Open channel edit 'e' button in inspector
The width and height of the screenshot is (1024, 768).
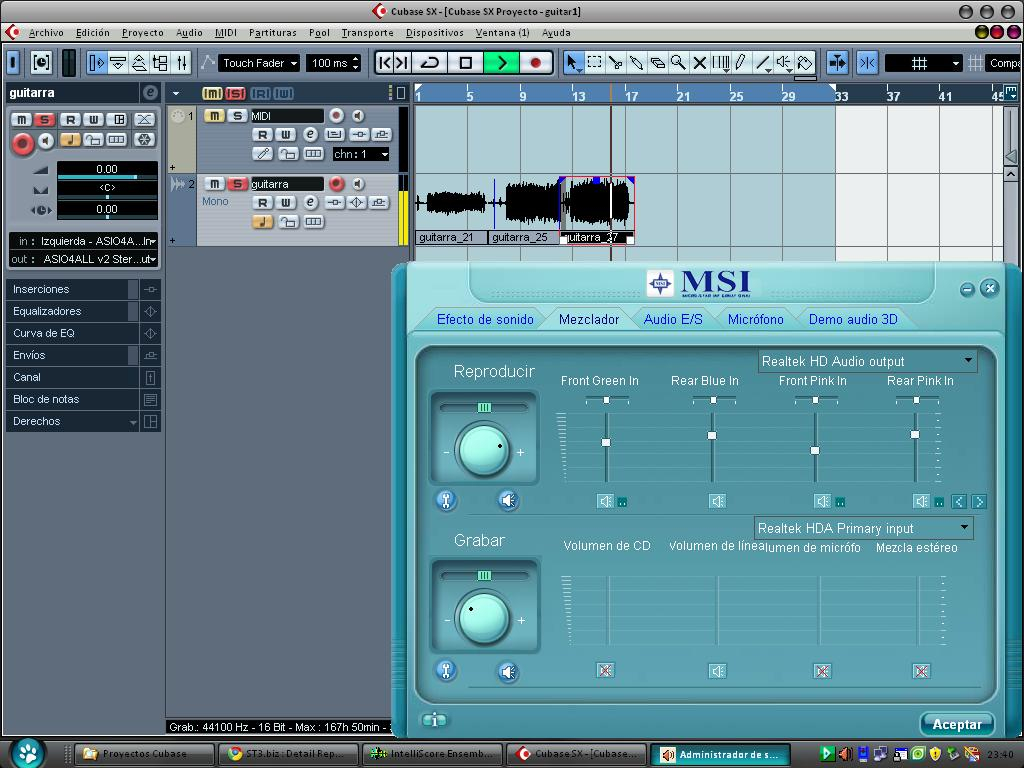[150, 93]
